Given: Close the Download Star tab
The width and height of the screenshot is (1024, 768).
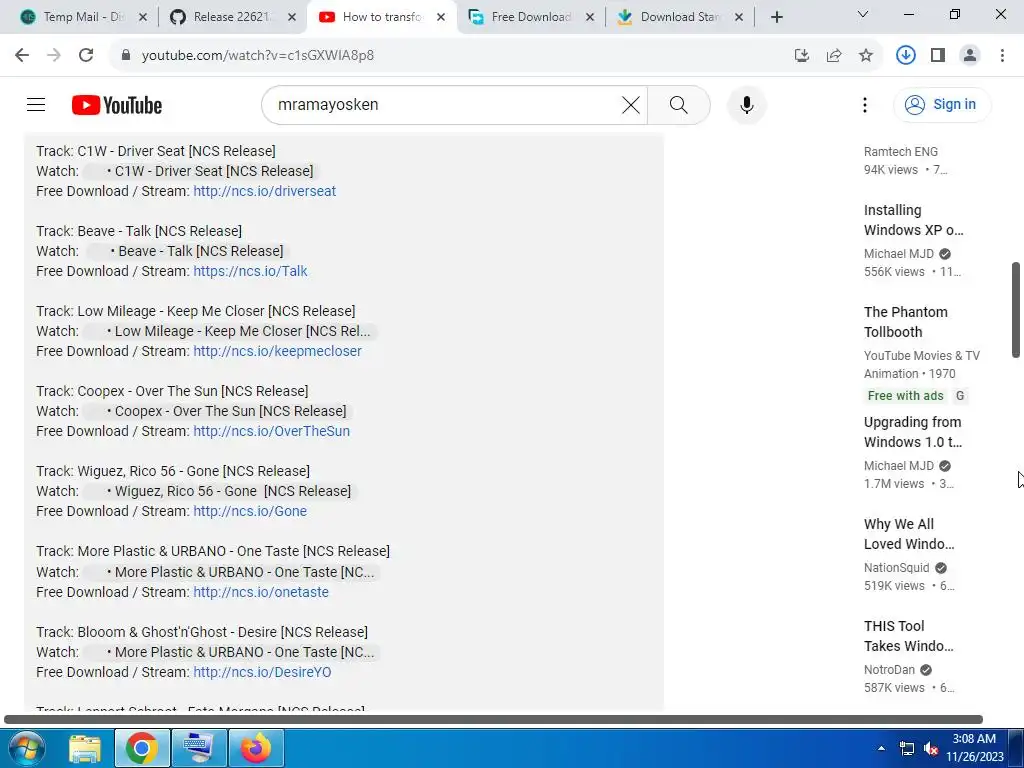Looking at the screenshot, I should [739, 17].
